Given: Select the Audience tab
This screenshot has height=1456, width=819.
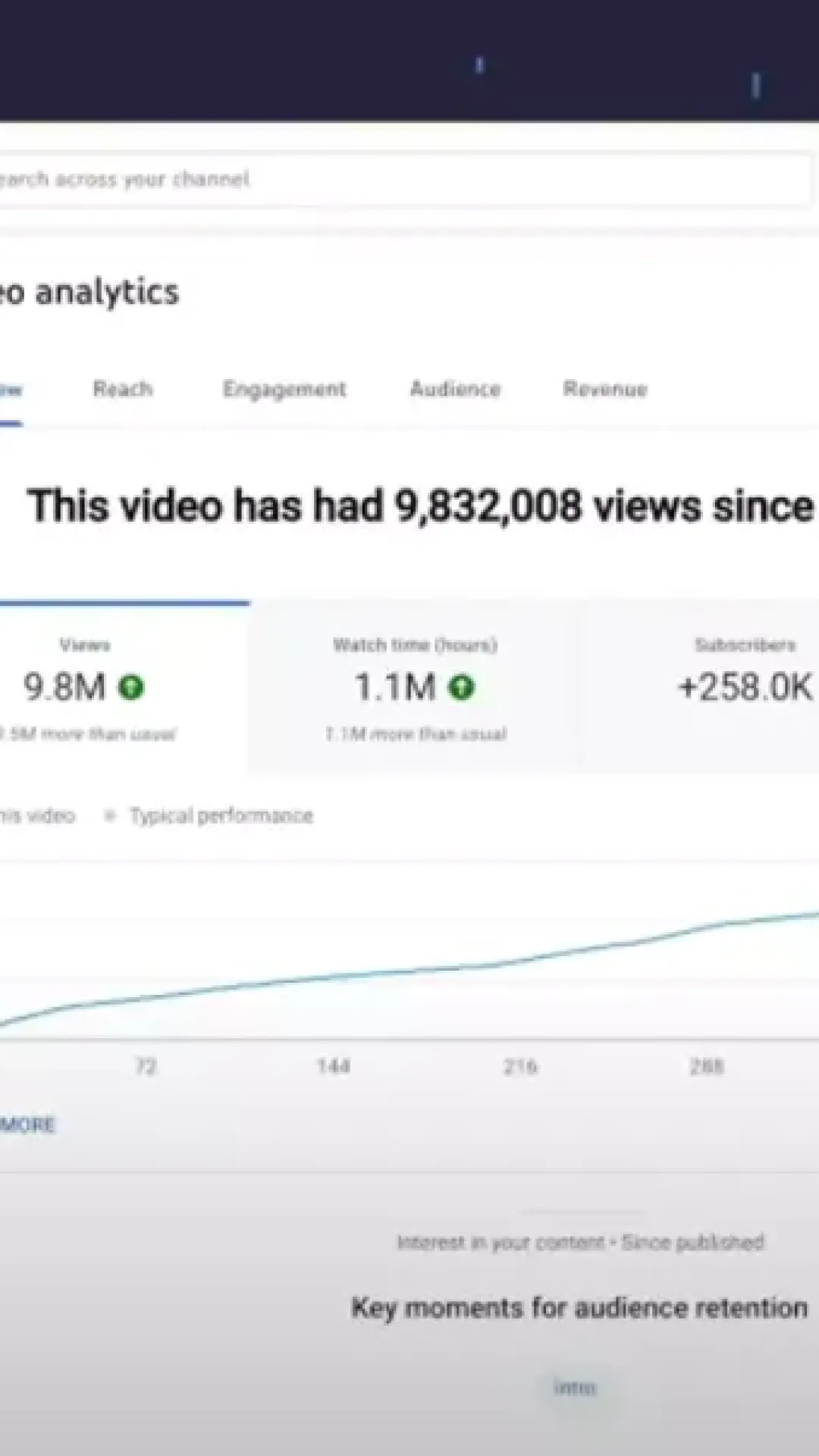Looking at the screenshot, I should (x=455, y=390).
